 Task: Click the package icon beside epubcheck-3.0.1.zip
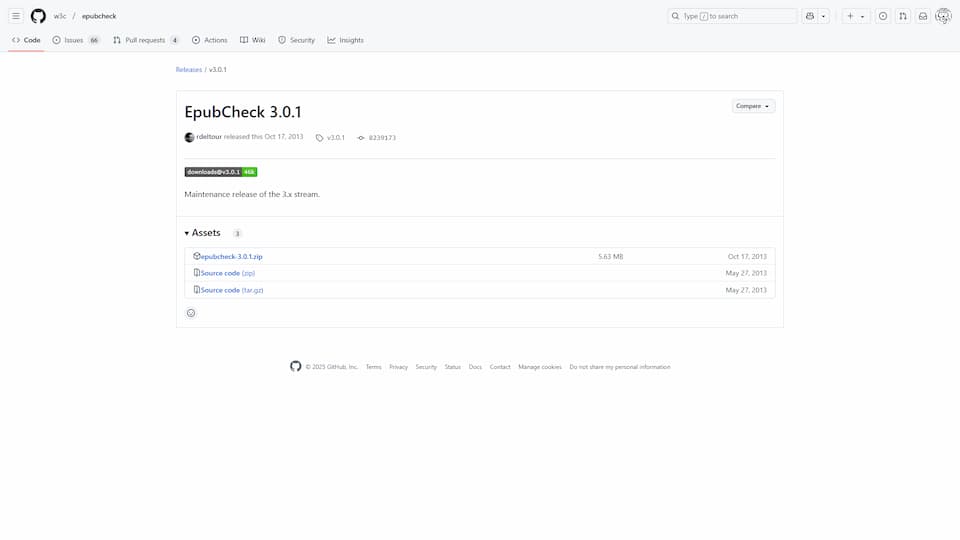197,256
